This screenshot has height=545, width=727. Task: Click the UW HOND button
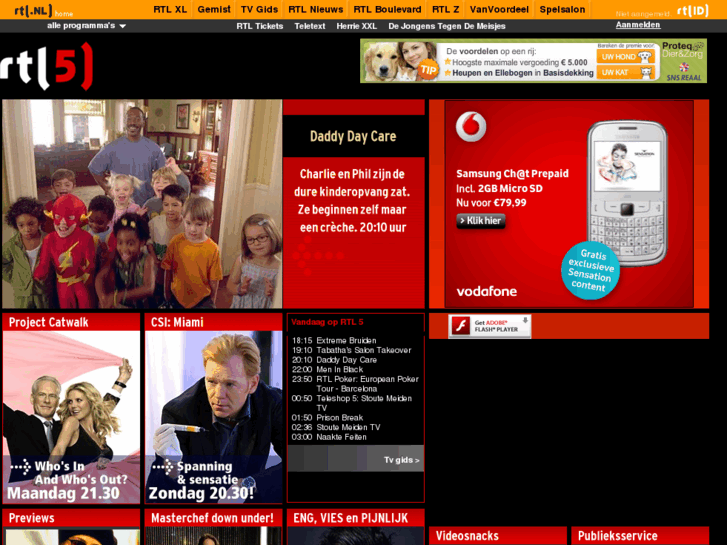click(x=625, y=57)
